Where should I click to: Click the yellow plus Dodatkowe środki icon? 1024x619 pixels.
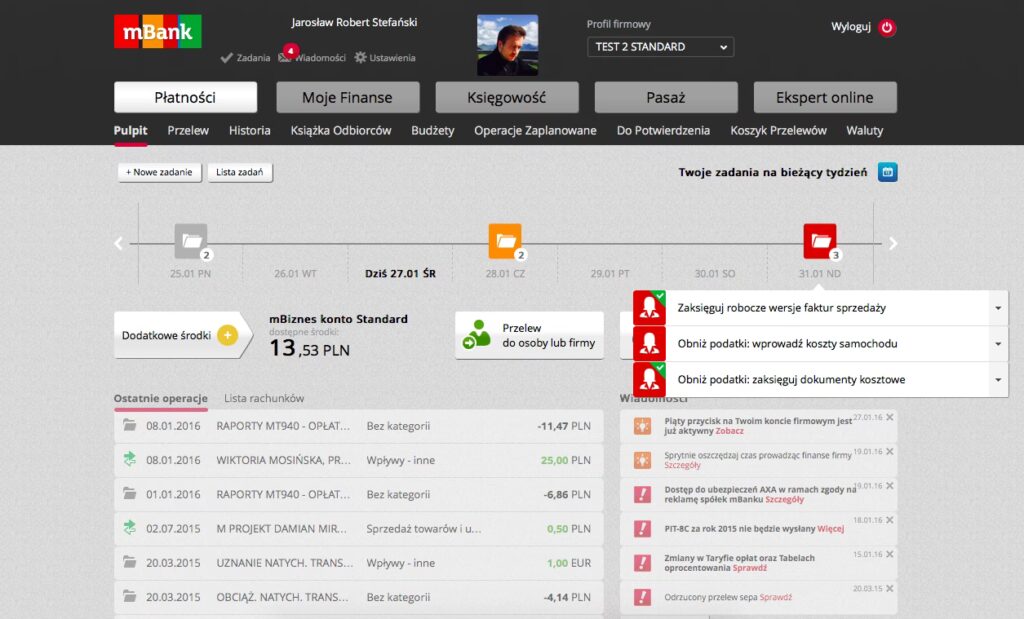[227, 335]
